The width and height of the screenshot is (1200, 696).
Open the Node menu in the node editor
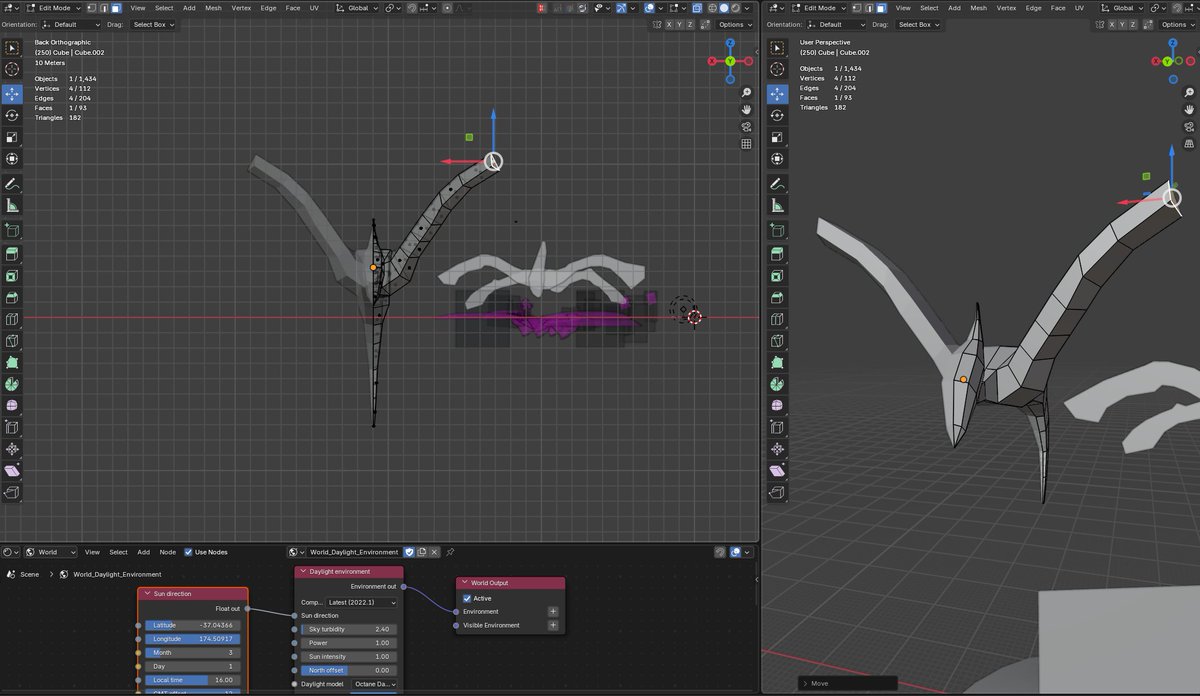(168, 552)
